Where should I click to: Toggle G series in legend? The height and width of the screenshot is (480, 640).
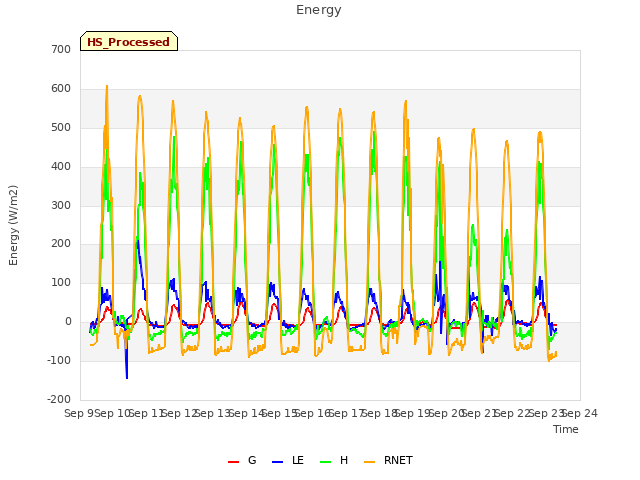click(x=242, y=461)
